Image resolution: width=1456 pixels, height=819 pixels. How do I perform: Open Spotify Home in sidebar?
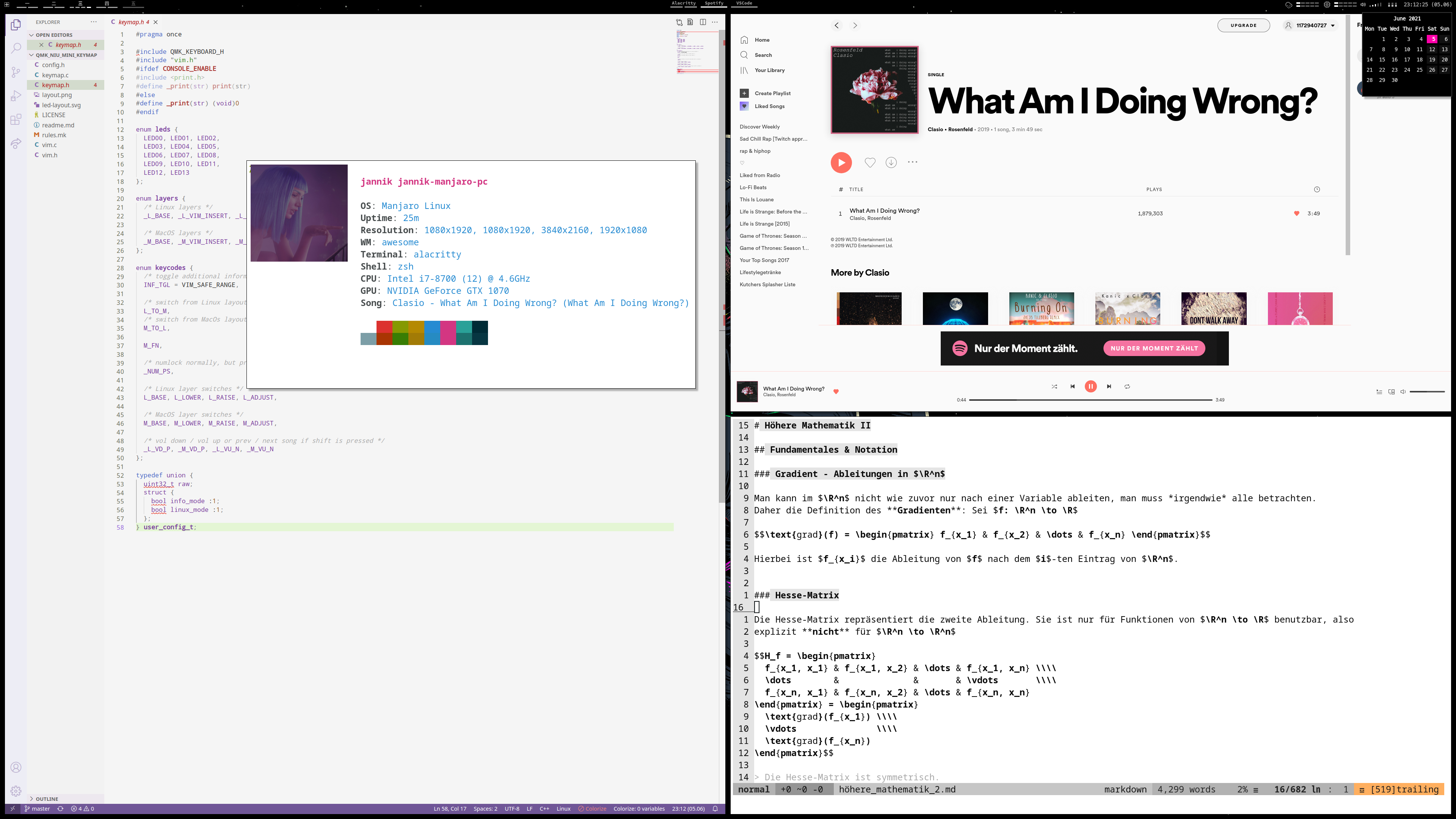click(x=755, y=40)
